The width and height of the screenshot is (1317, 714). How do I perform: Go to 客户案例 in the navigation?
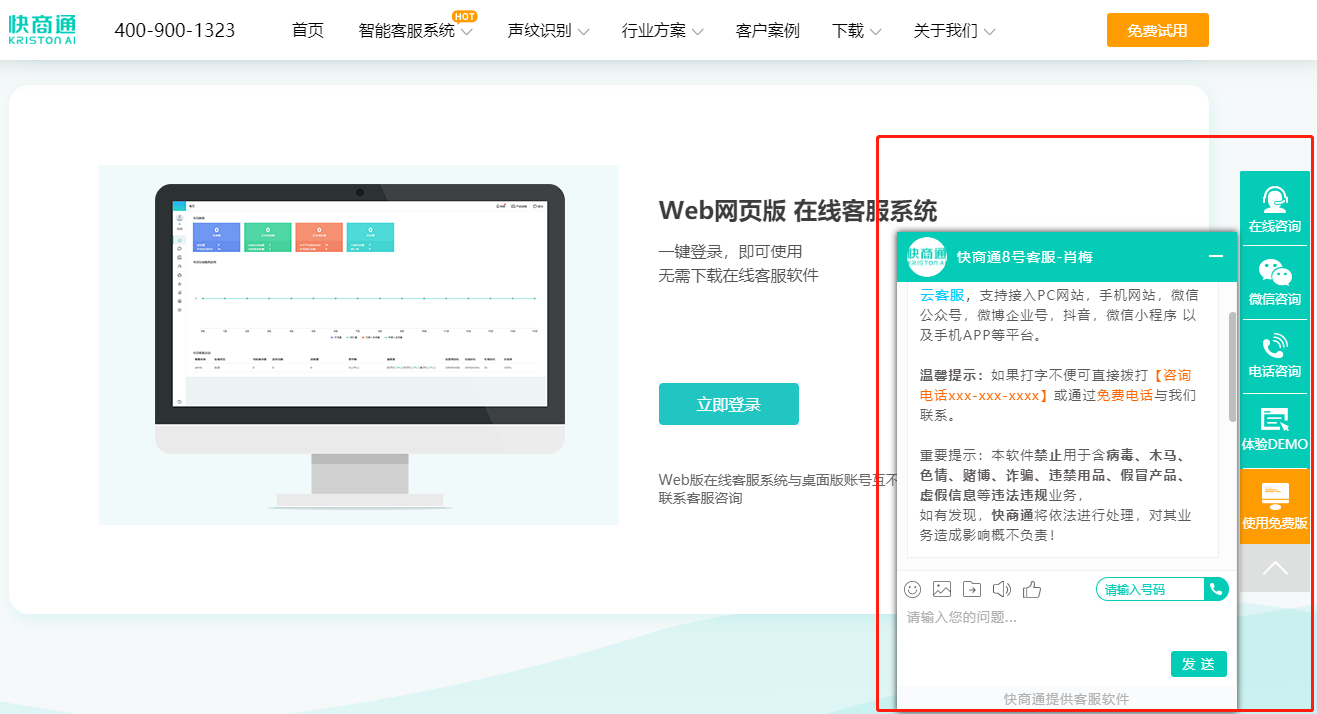pos(767,31)
